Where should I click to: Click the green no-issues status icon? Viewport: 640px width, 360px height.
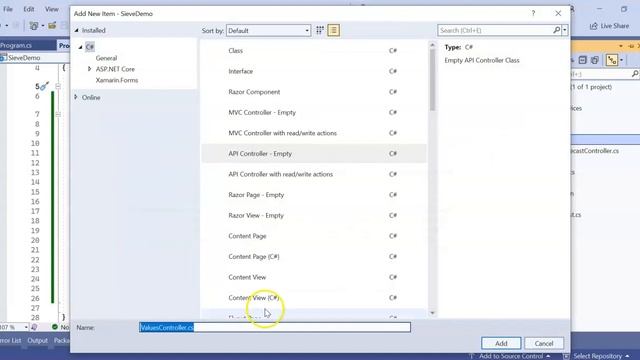[55, 327]
